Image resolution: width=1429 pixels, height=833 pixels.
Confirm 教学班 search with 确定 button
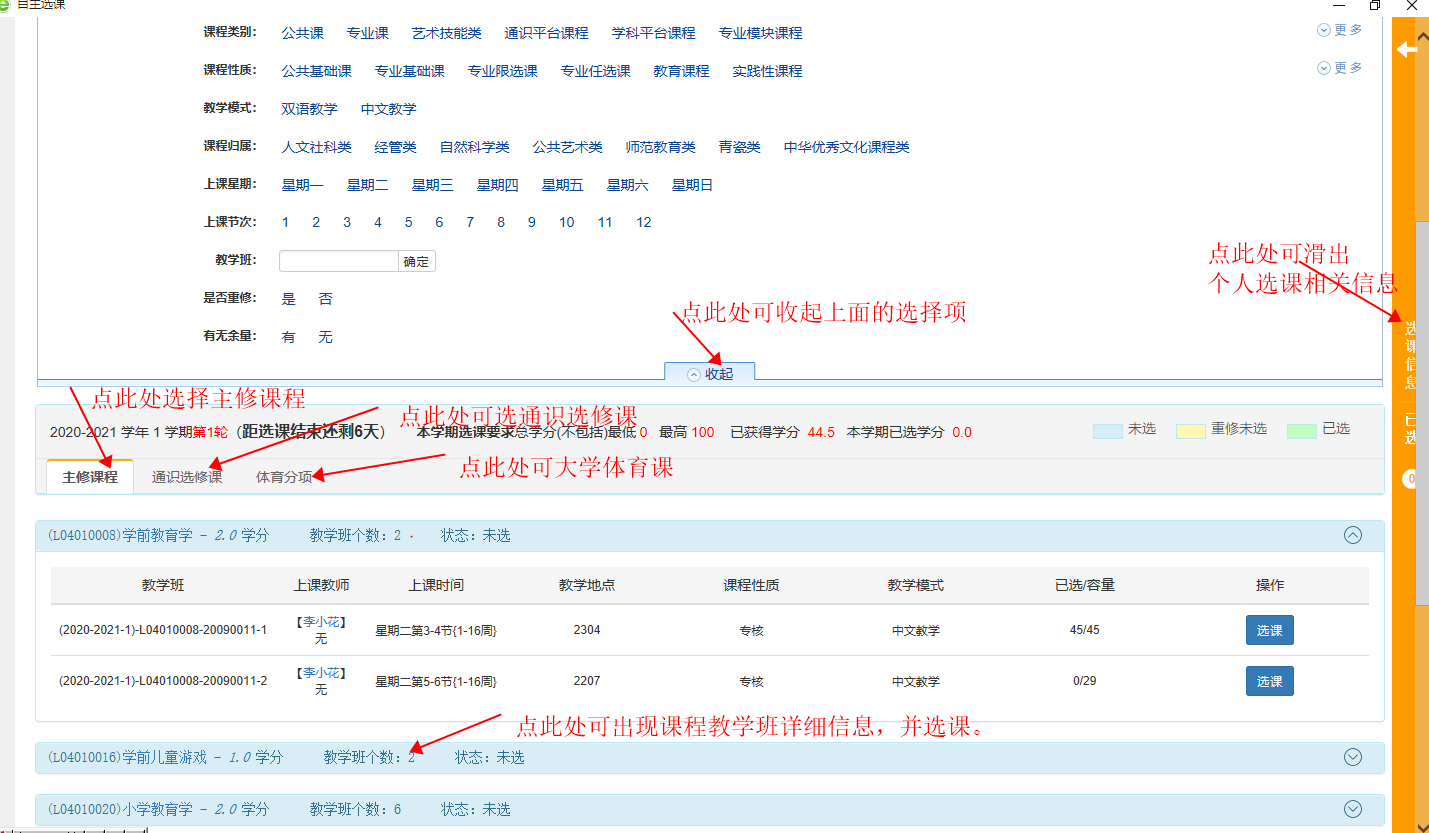(416, 261)
